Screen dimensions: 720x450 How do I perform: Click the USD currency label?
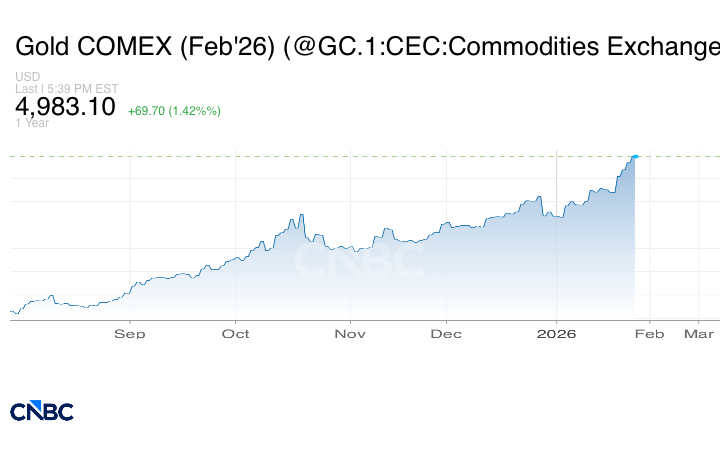tap(26, 77)
